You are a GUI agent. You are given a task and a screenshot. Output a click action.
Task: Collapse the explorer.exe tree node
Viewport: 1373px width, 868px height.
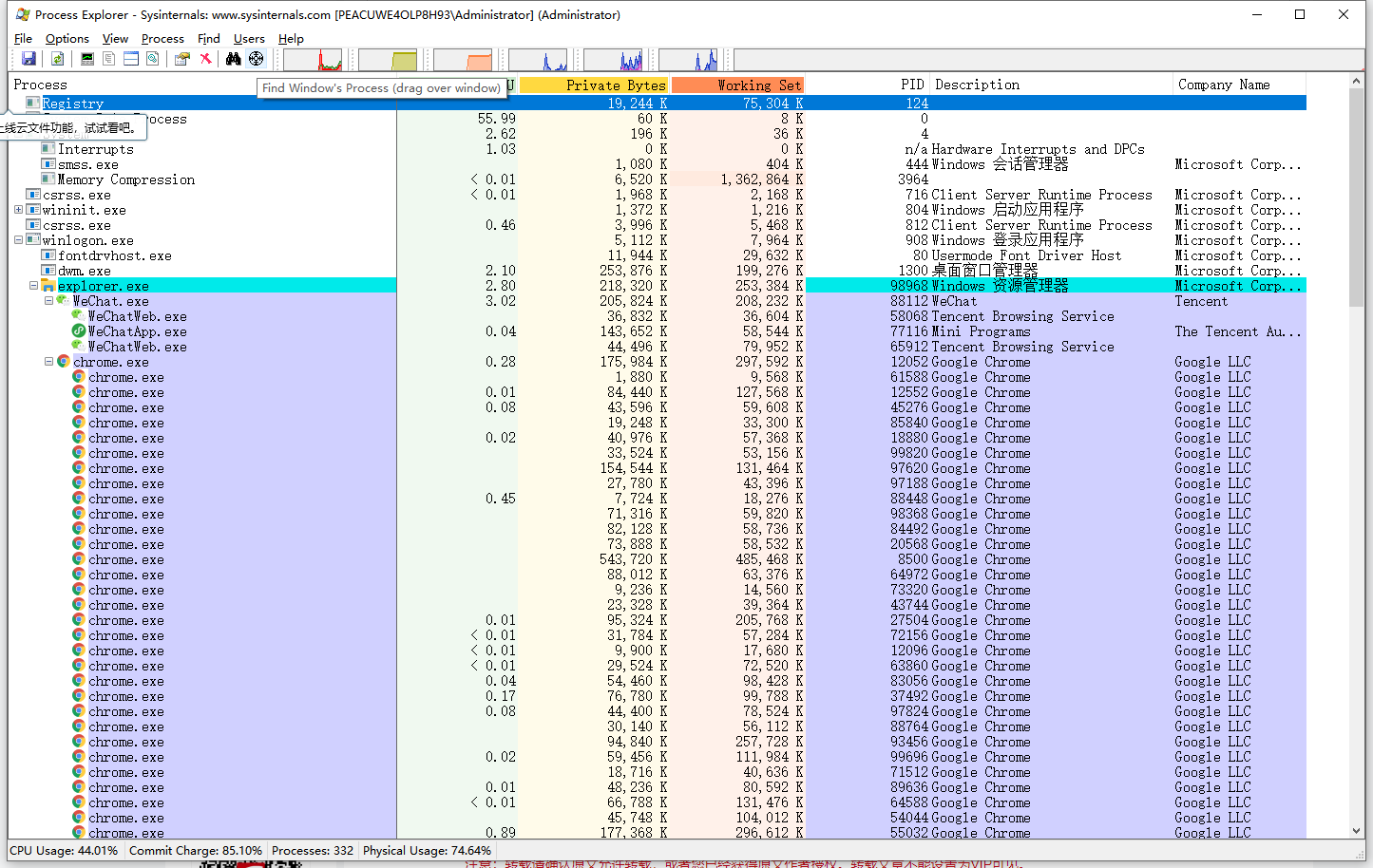click(33, 286)
